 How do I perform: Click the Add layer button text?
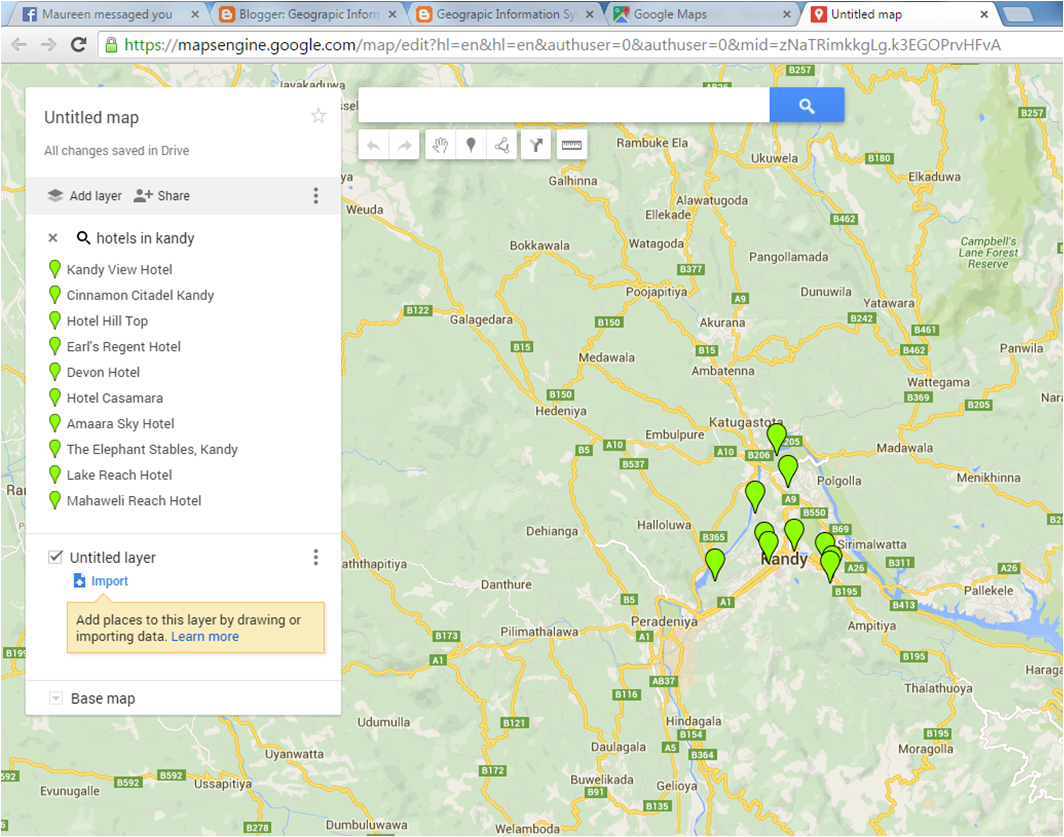pos(96,196)
